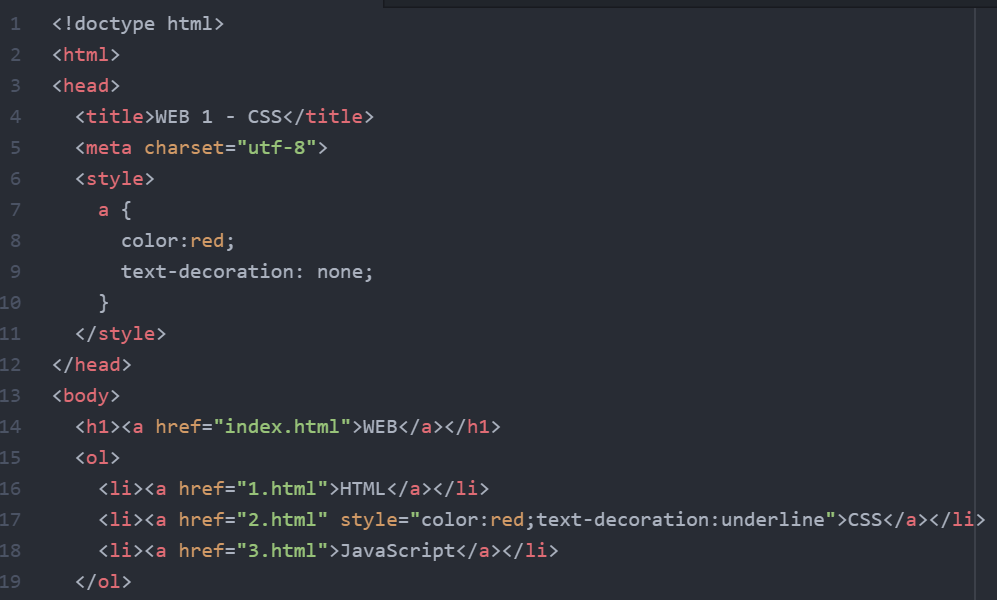
Task: Click the "<!doctype html>" declaration text
Action: pyautogui.click(x=138, y=24)
